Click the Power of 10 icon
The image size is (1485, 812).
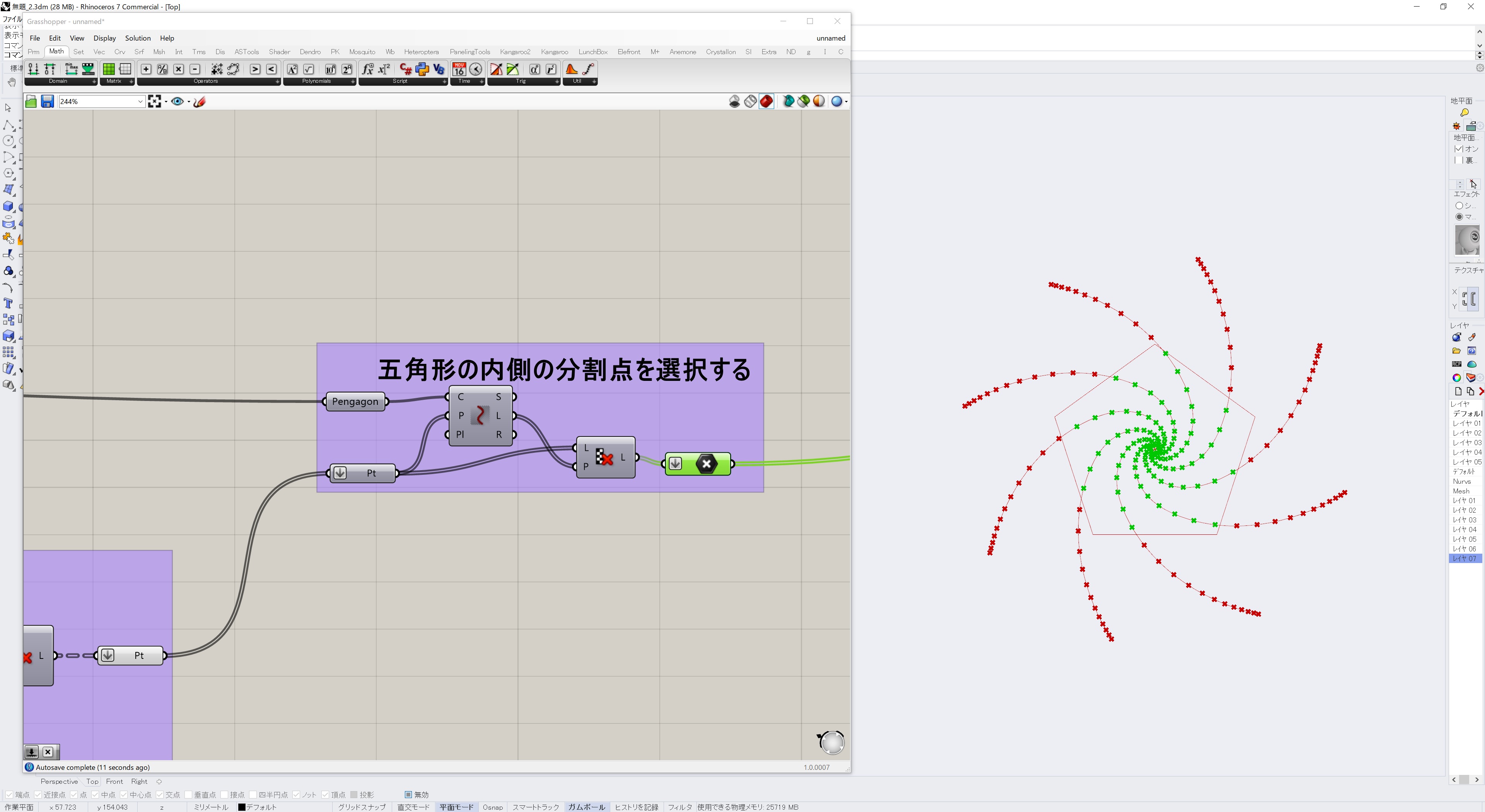pos(330,69)
